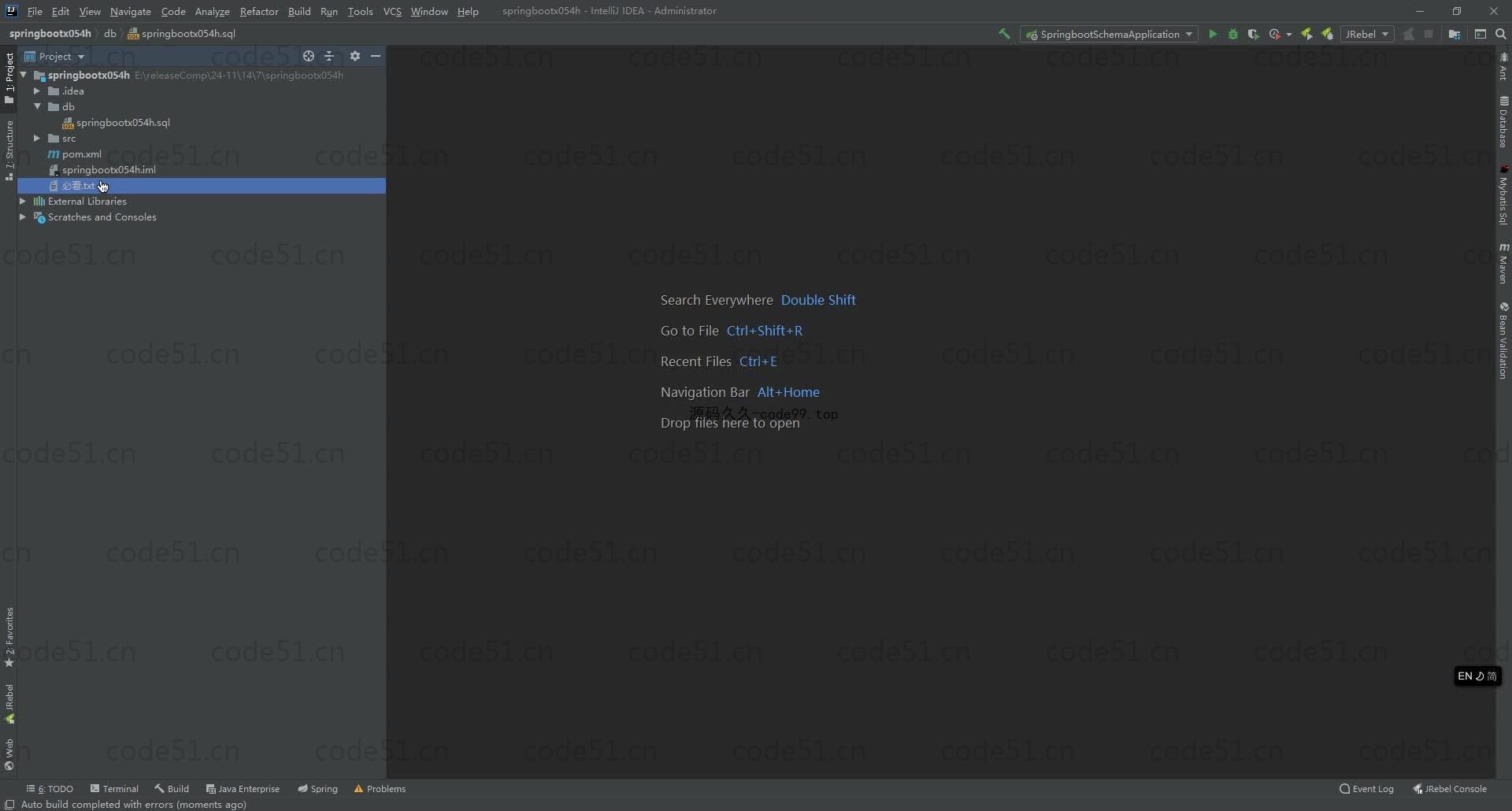This screenshot has height=811, width=1512.
Task: Hide the Project tool window
Action: [376, 56]
